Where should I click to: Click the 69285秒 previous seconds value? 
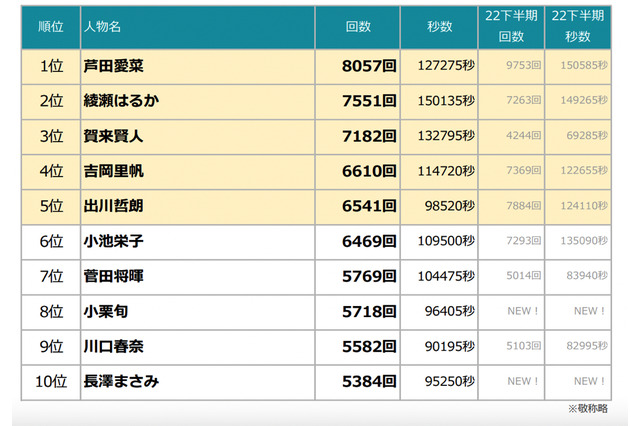[x=587, y=135]
